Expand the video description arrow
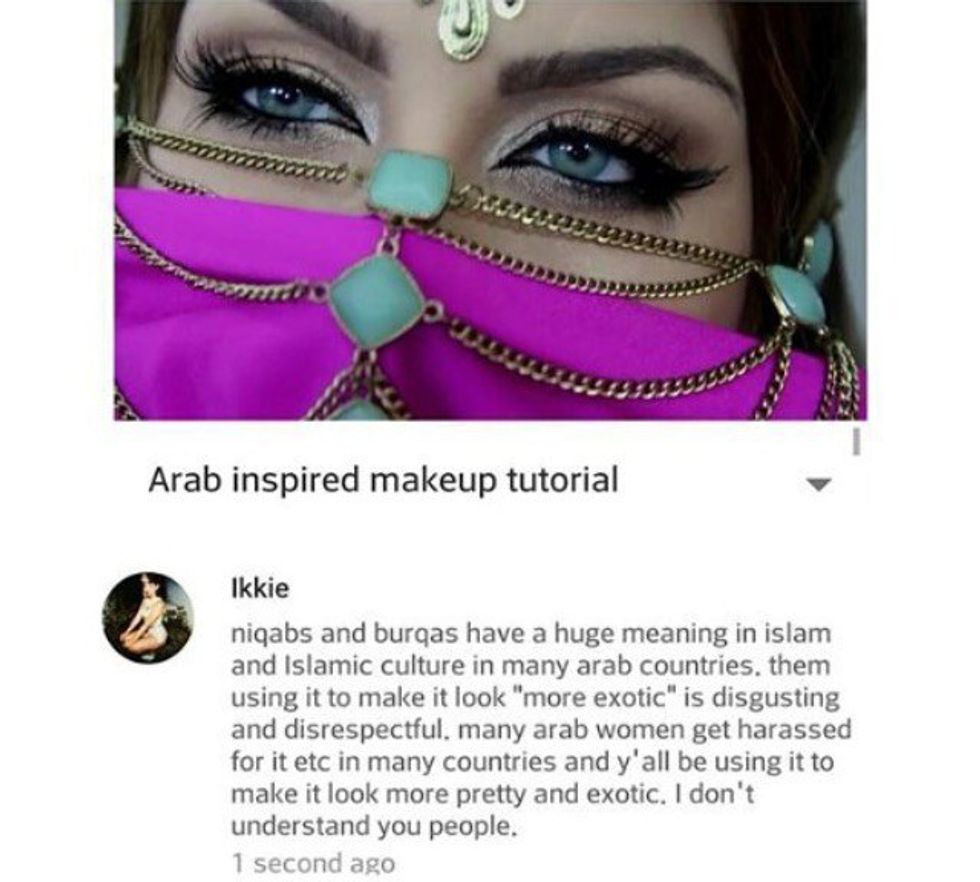 (x=818, y=484)
